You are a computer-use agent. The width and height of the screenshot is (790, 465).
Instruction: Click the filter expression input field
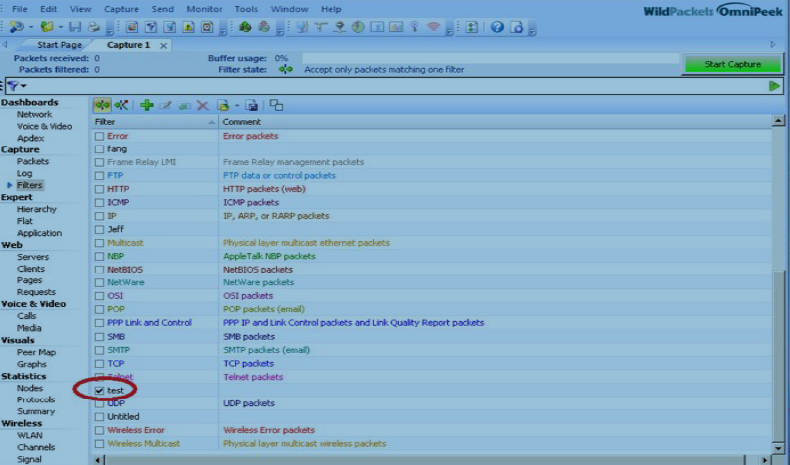coord(396,86)
